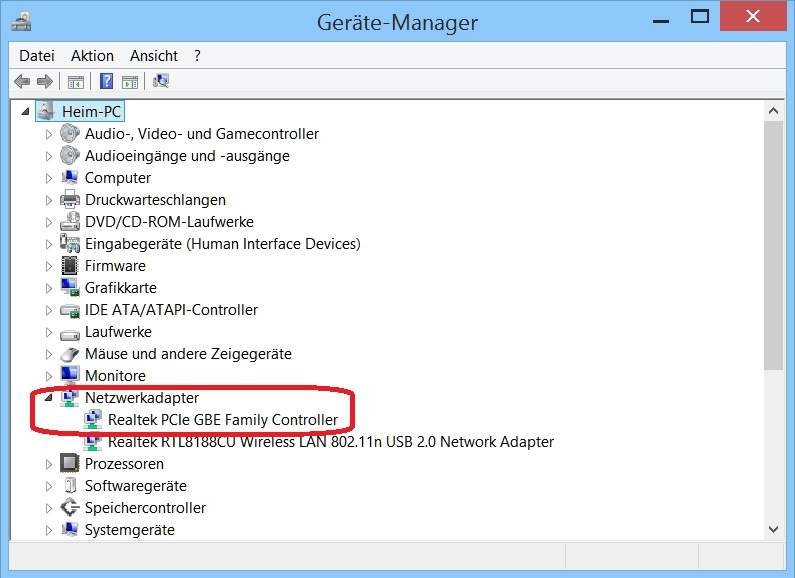Click the scrollbar up arrow
This screenshot has width=795, height=578.
click(x=773, y=111)
